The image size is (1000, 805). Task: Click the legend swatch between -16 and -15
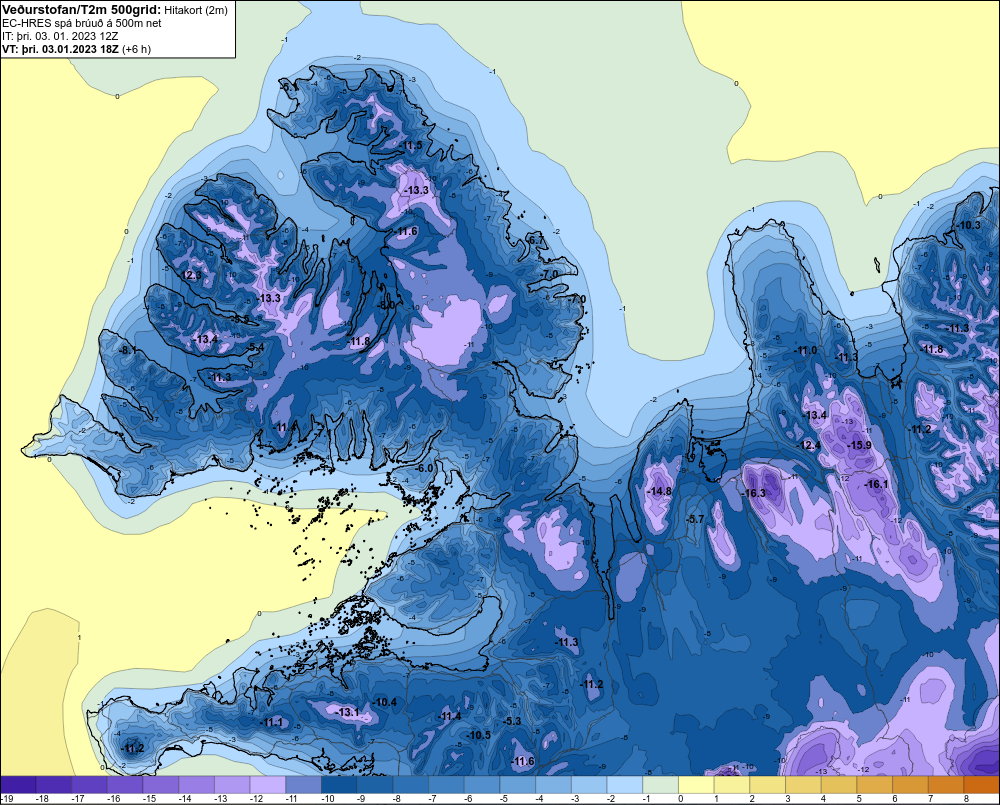pos(126,785)
